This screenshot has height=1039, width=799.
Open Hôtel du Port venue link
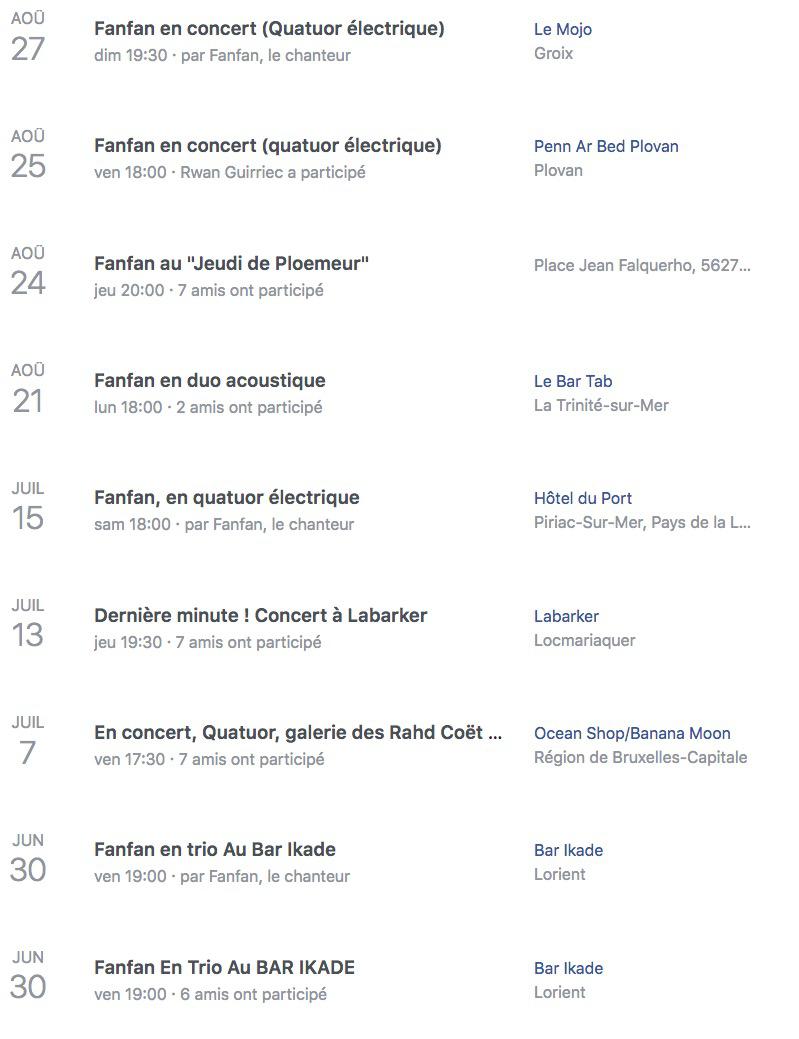(583, 498)
